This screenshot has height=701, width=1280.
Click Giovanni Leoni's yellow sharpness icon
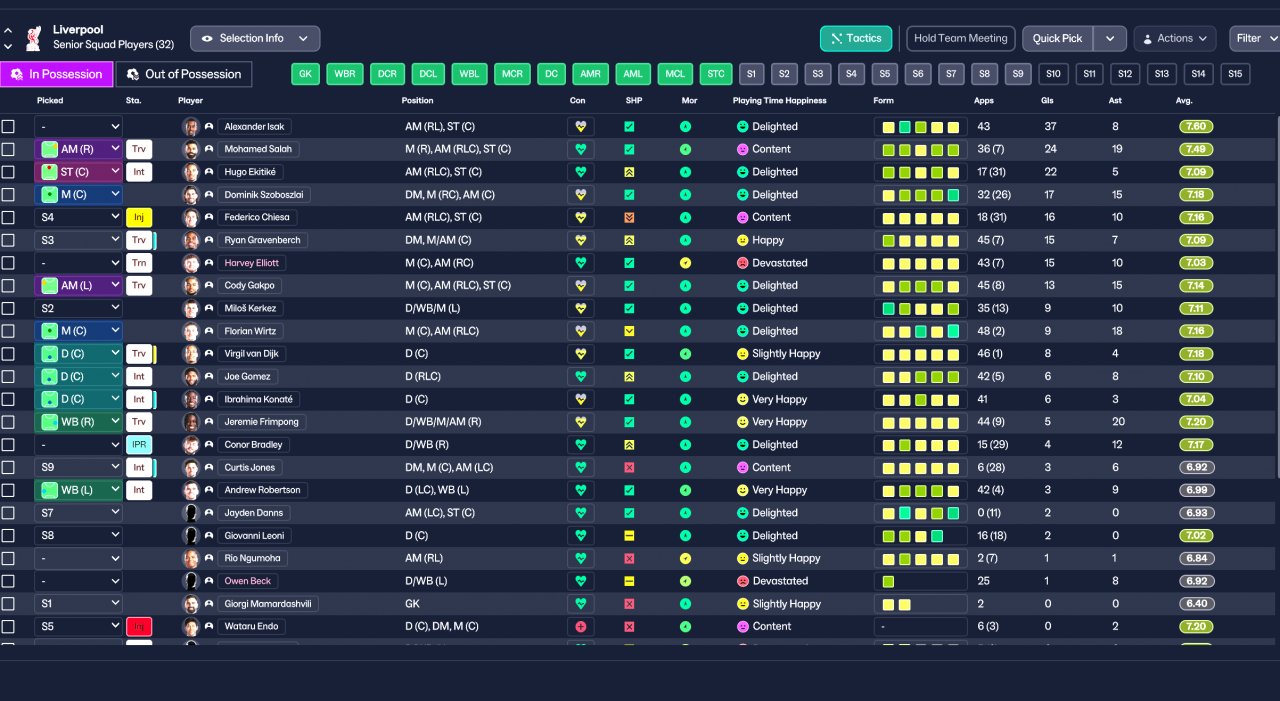click(x=629, y=536)
